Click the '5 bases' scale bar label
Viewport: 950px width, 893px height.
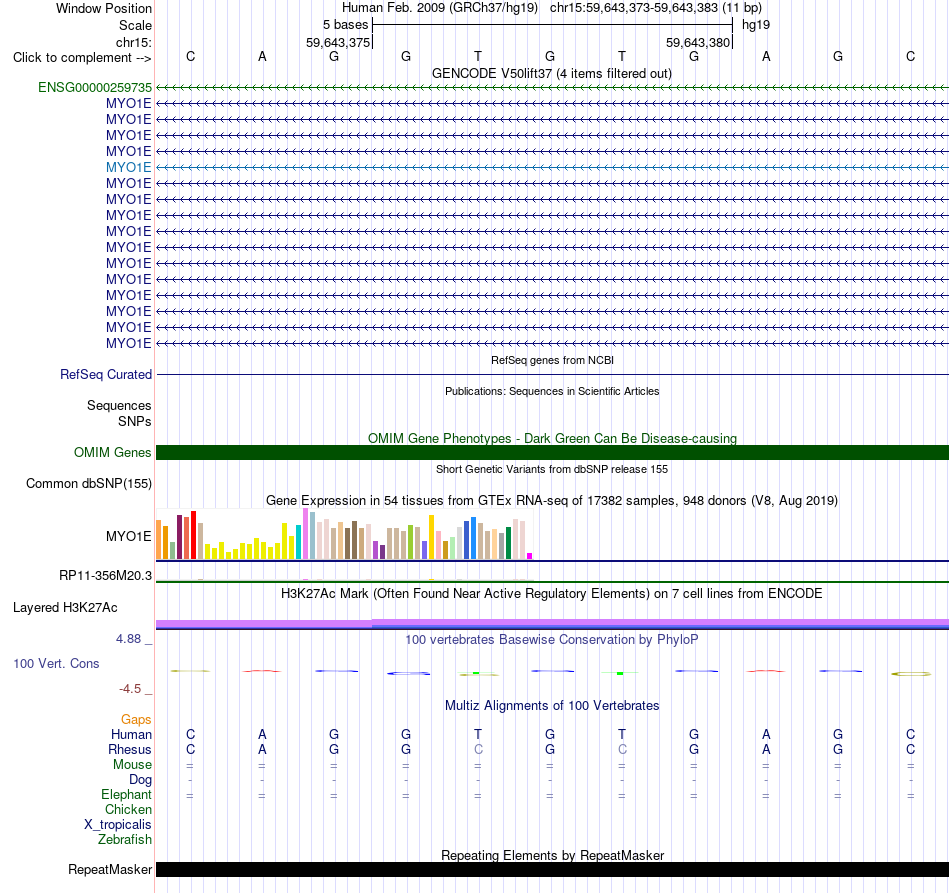coord(345,25)
